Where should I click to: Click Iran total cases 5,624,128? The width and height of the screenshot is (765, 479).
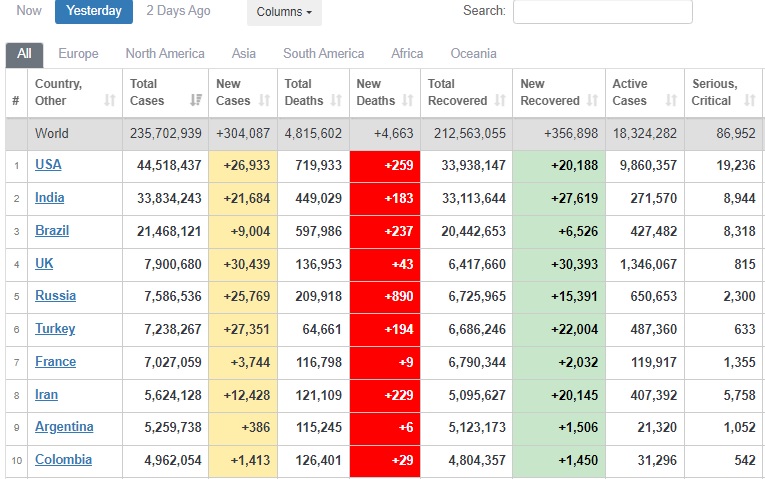(173, 395)
